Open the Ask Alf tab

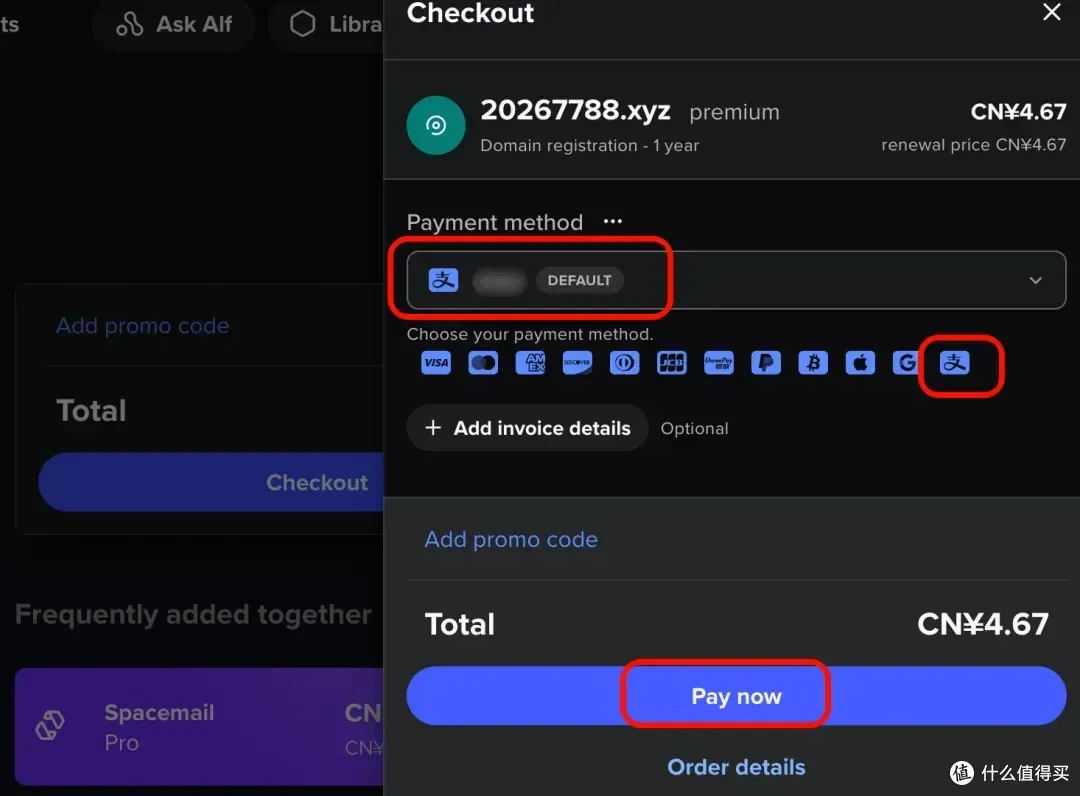pos(174,24)
